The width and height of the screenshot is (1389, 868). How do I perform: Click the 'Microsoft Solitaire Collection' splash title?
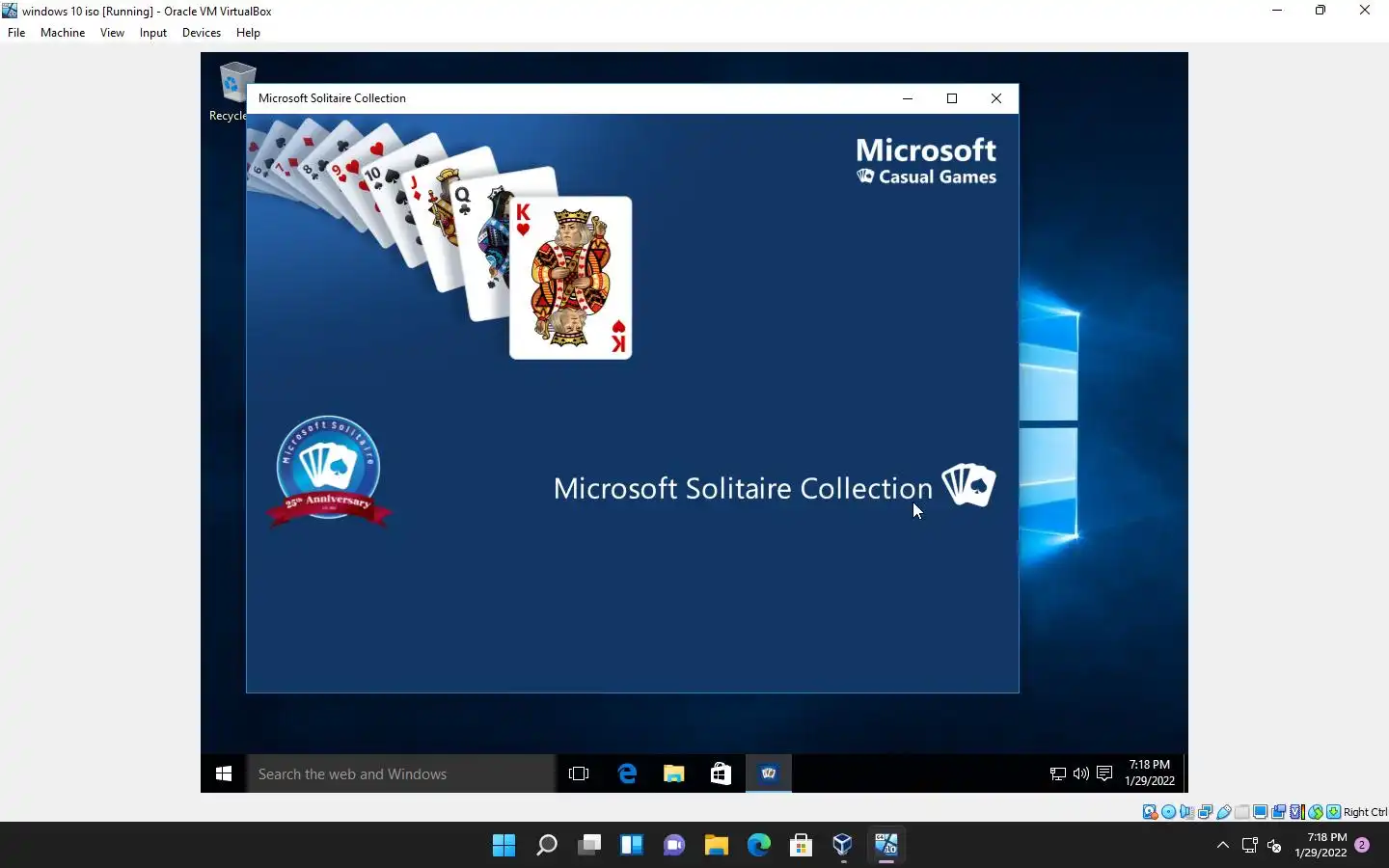pos(743,488)
